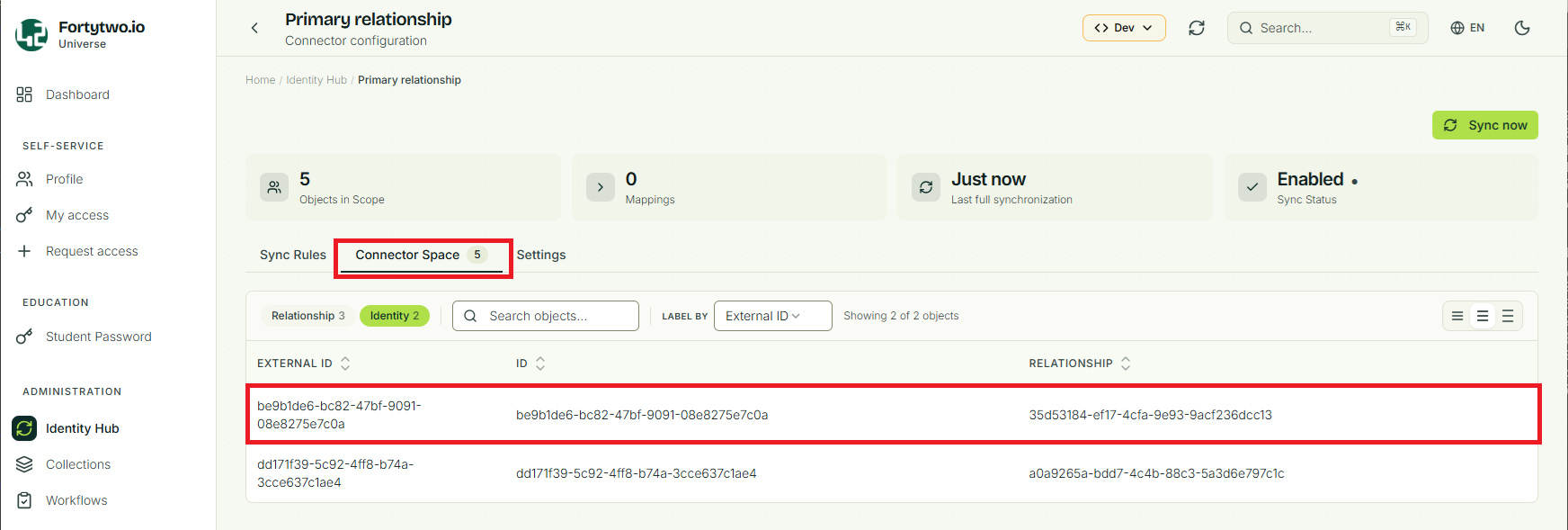This screenshot has height=530, width=1568.
Task: Open the External ID label dropdown
Action: tap(773, 316)
